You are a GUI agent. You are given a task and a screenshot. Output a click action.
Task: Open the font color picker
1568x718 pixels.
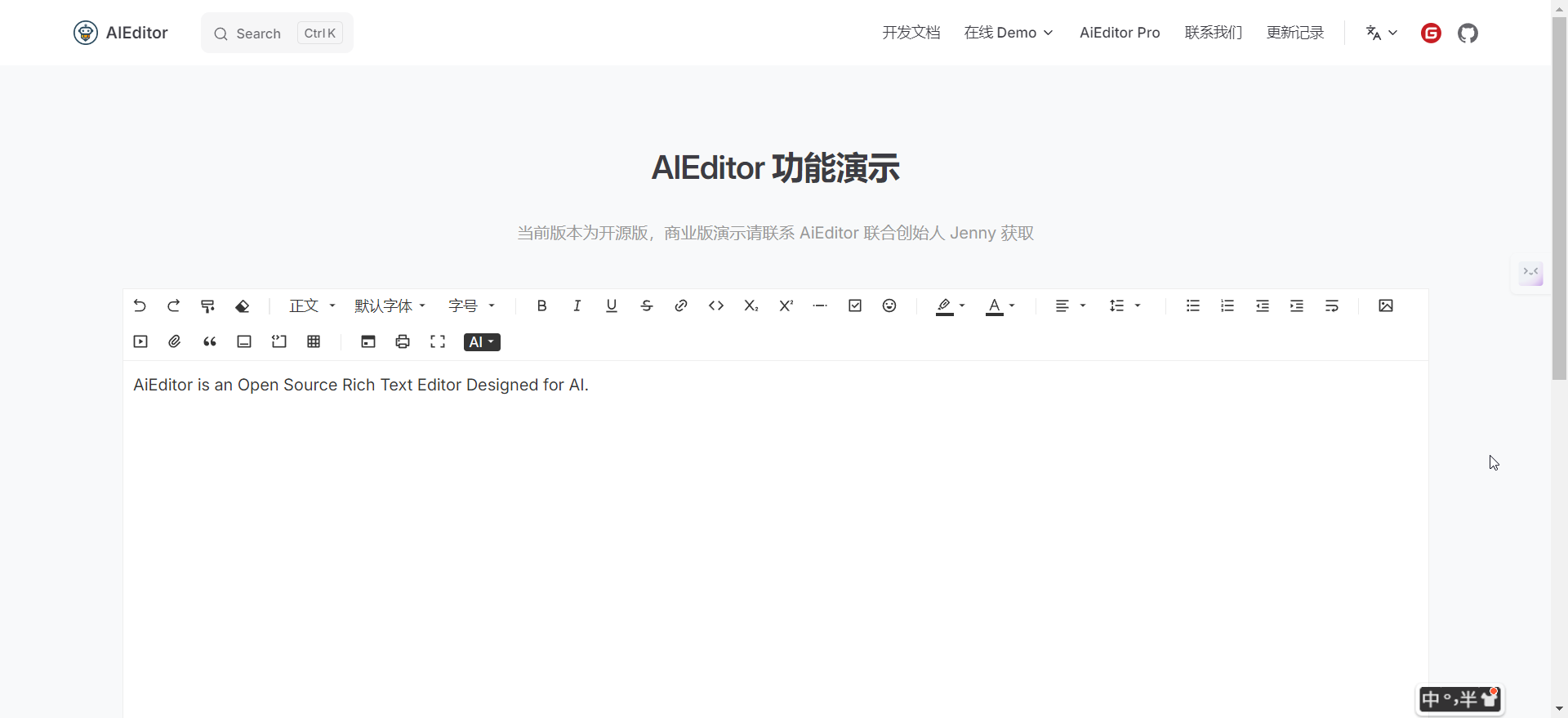coord(1000,305)
